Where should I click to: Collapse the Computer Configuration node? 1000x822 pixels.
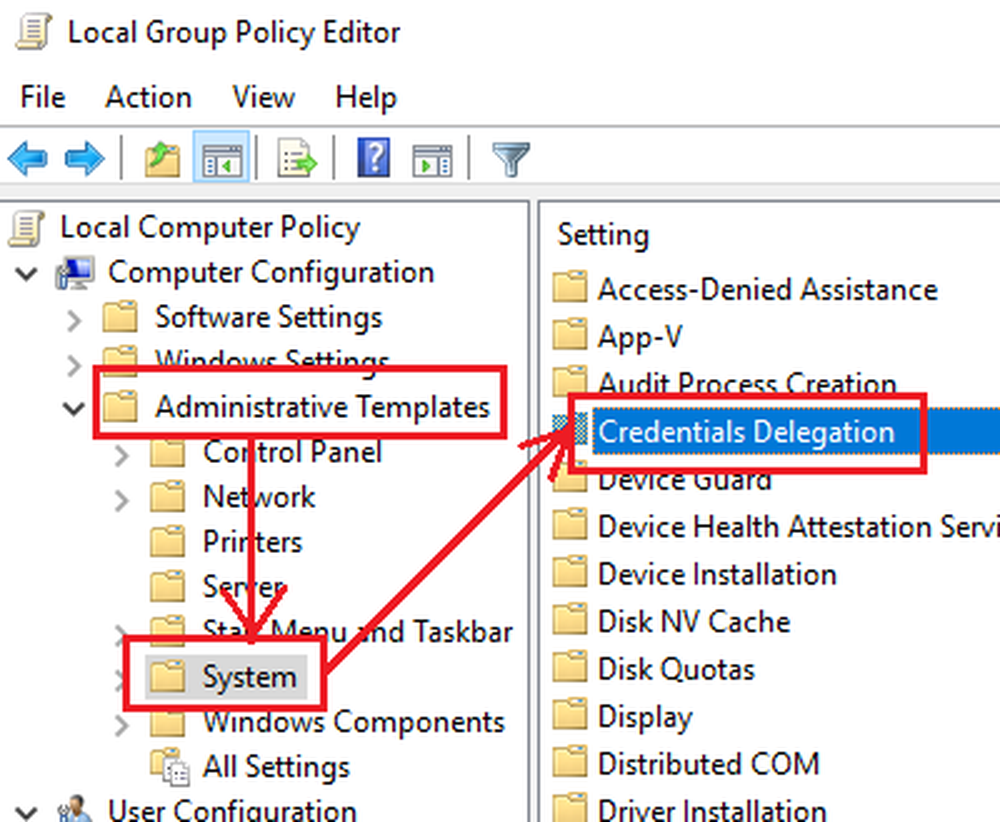(27, 272)
